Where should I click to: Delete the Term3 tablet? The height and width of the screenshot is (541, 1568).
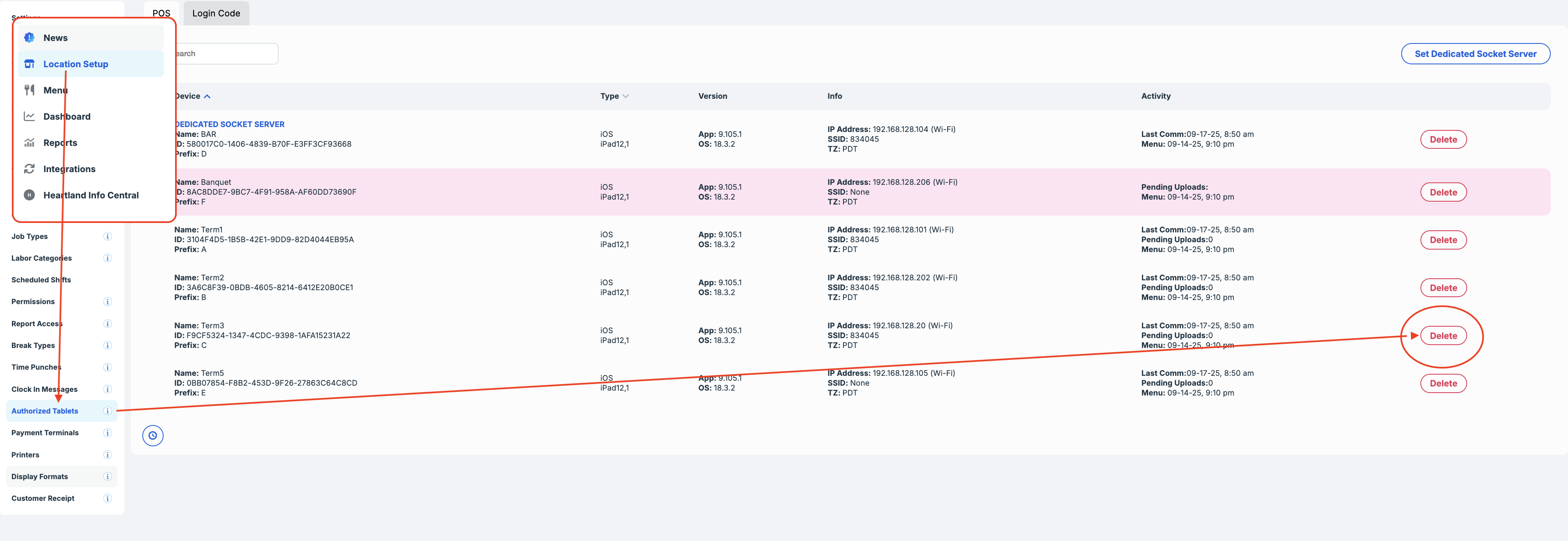1443,335
